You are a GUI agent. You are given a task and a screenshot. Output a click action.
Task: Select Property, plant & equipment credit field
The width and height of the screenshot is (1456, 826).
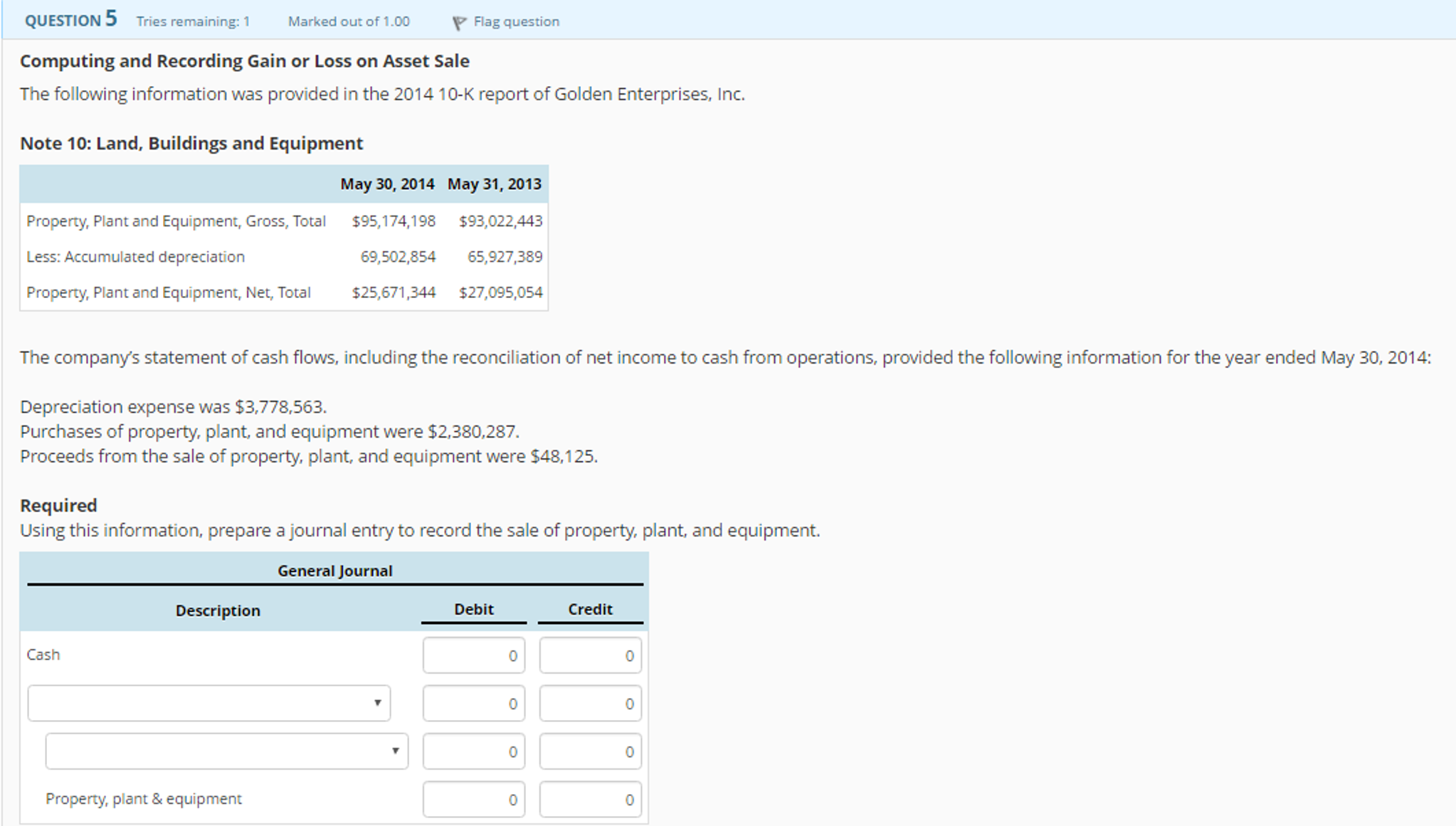tap(590, 800)
